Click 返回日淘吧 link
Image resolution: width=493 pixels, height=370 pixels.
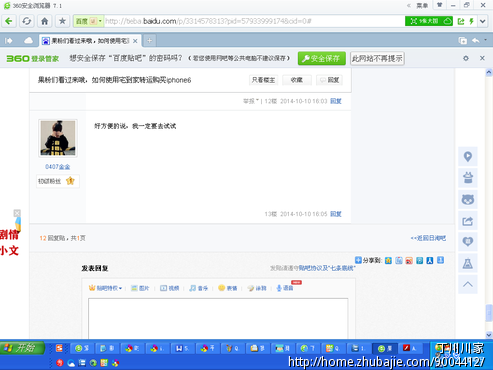click(428, 238)
